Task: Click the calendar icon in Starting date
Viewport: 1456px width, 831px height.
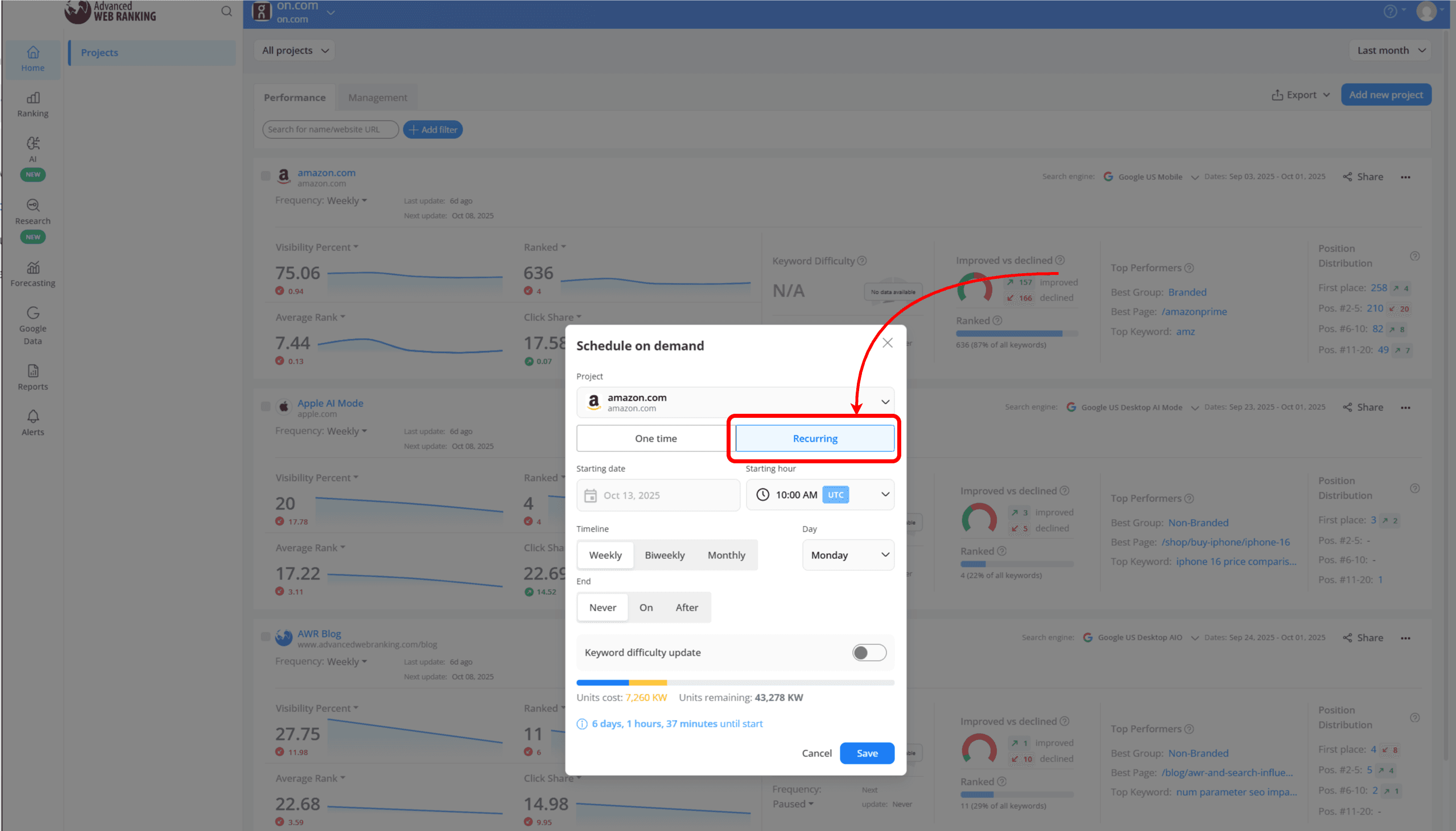Action: point(591,495)
